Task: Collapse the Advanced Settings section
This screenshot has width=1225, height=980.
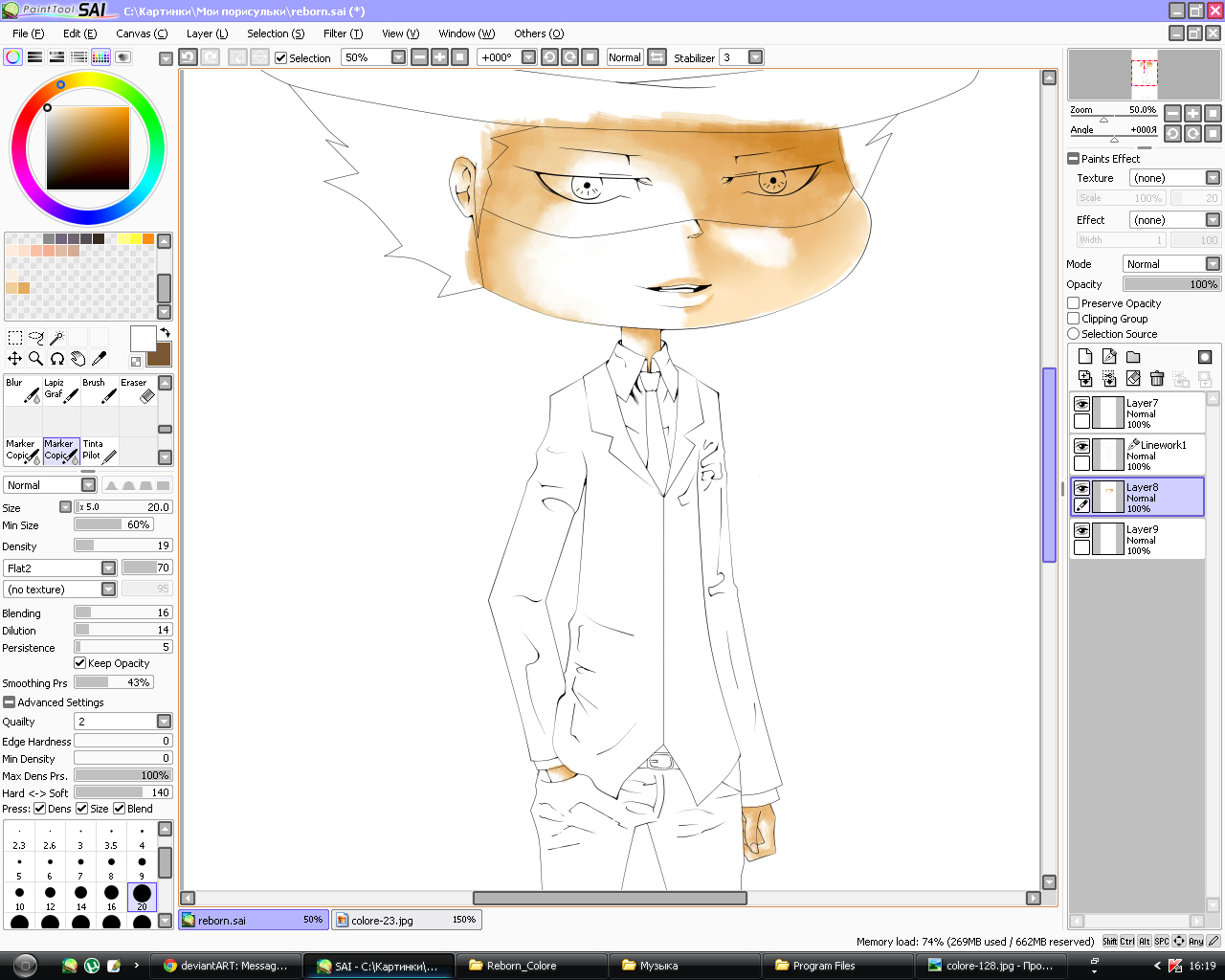Action: click(9, 702)
